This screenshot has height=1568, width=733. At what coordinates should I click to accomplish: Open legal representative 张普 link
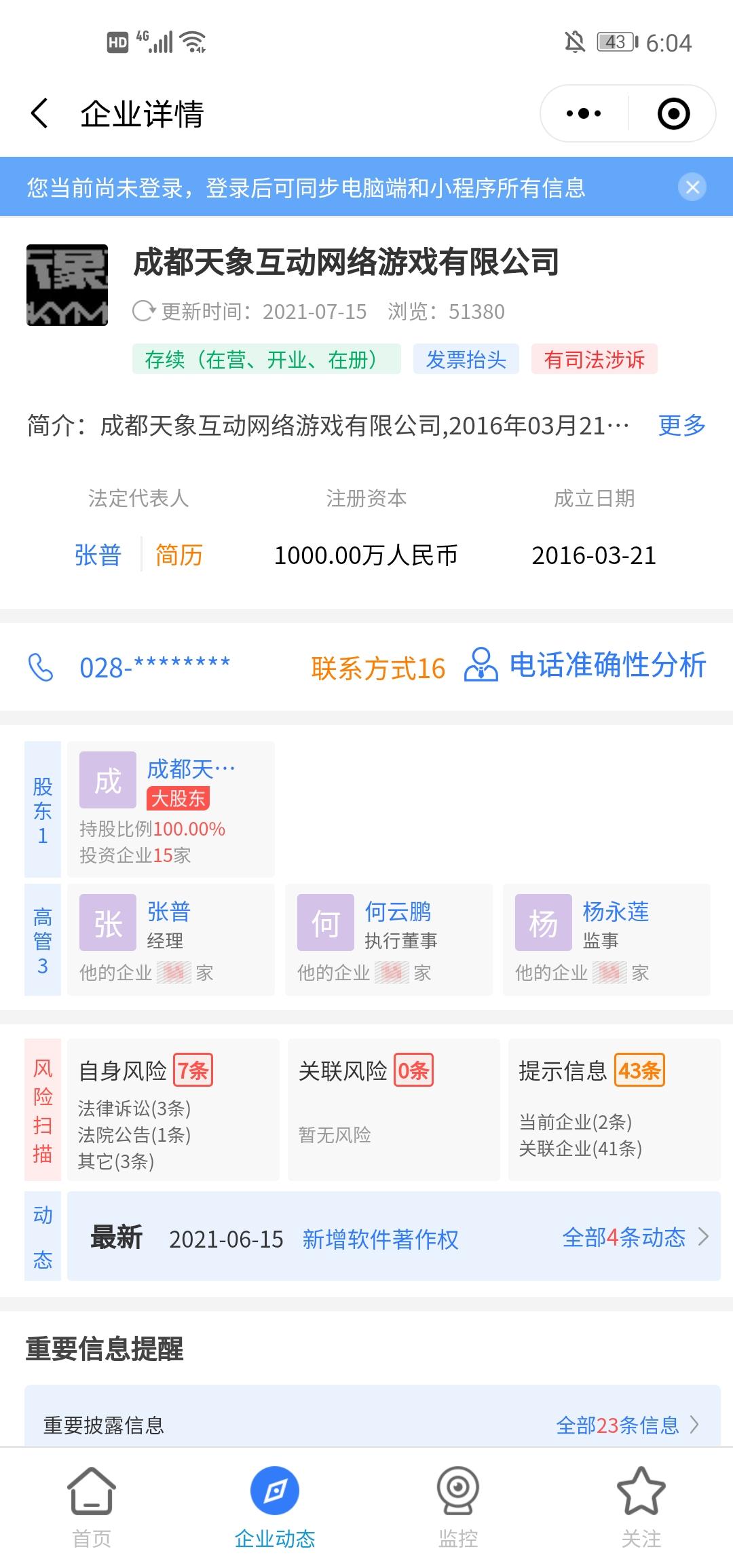(x=98, y=555)
